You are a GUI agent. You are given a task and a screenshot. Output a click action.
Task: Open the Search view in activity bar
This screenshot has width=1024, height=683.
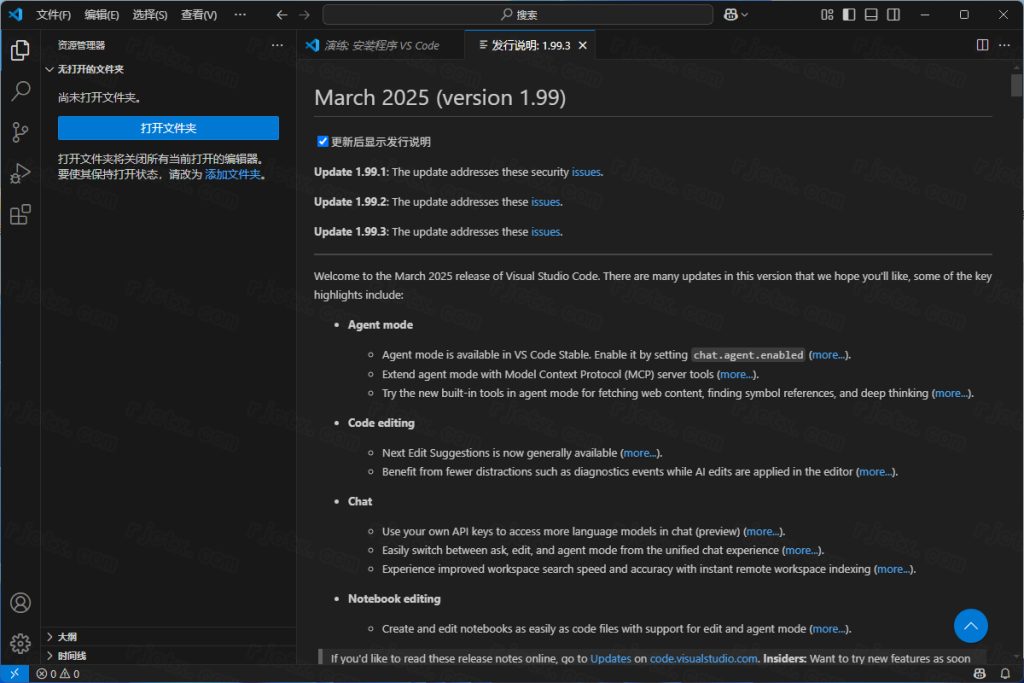coord(20,91)
